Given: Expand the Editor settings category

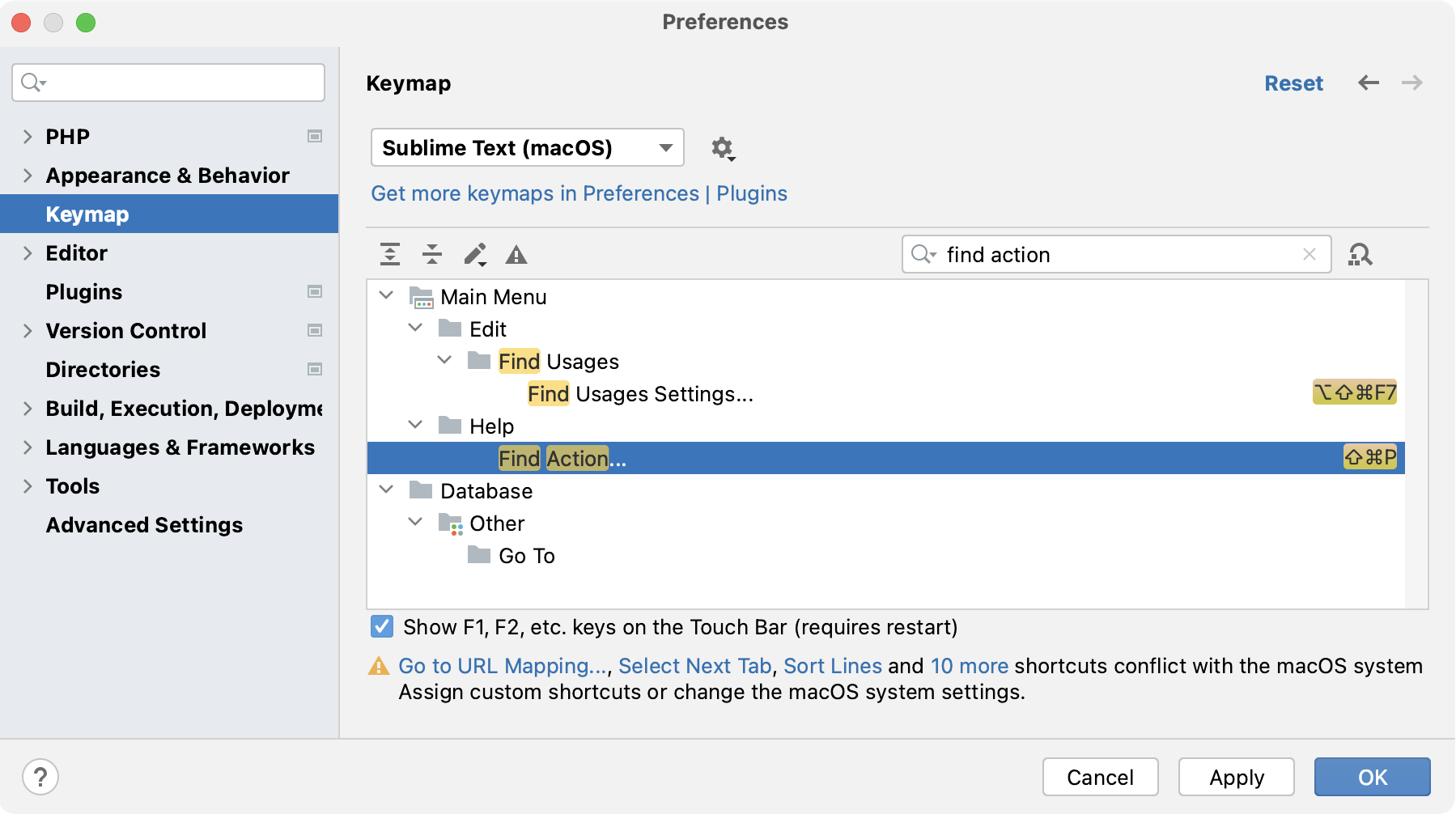Looking at the screenshot, I should [x=28, y=253].
